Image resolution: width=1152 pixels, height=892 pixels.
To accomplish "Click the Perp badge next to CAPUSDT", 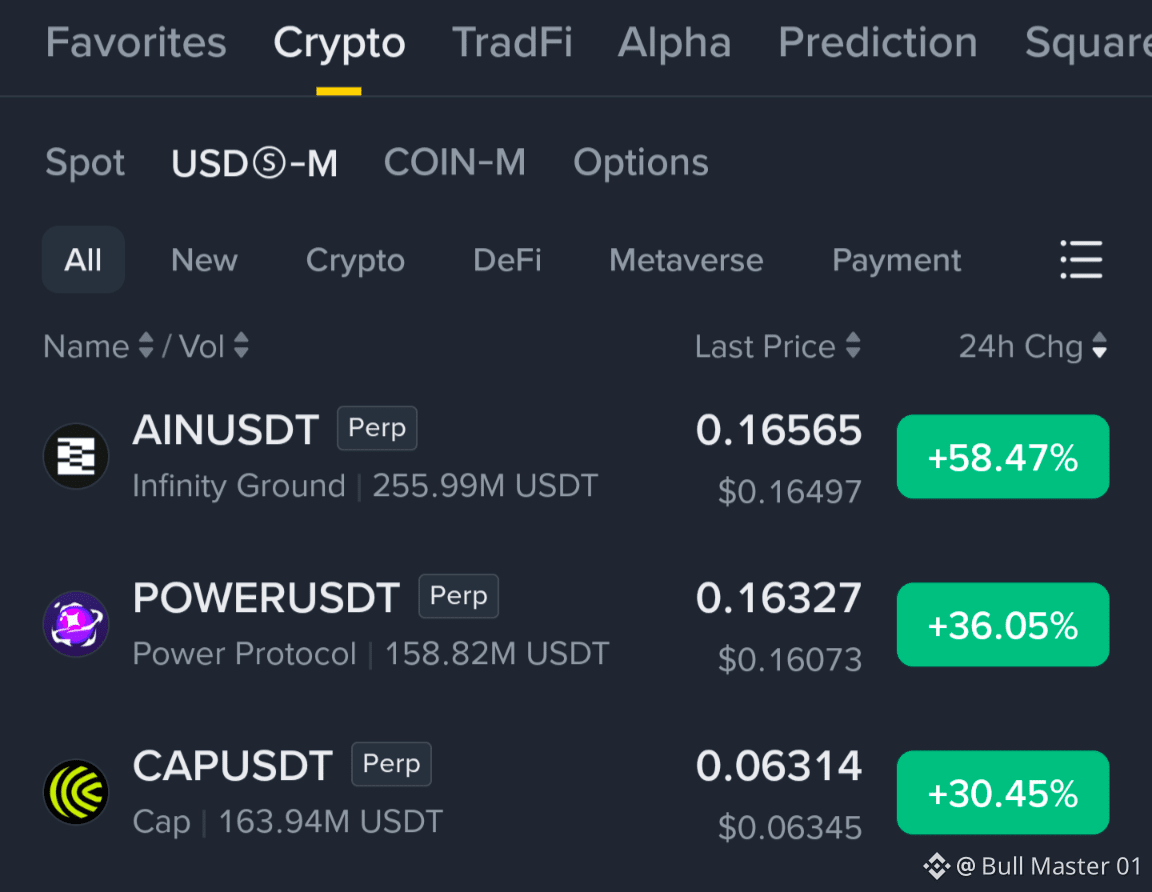I will click(x=392, y=764).
